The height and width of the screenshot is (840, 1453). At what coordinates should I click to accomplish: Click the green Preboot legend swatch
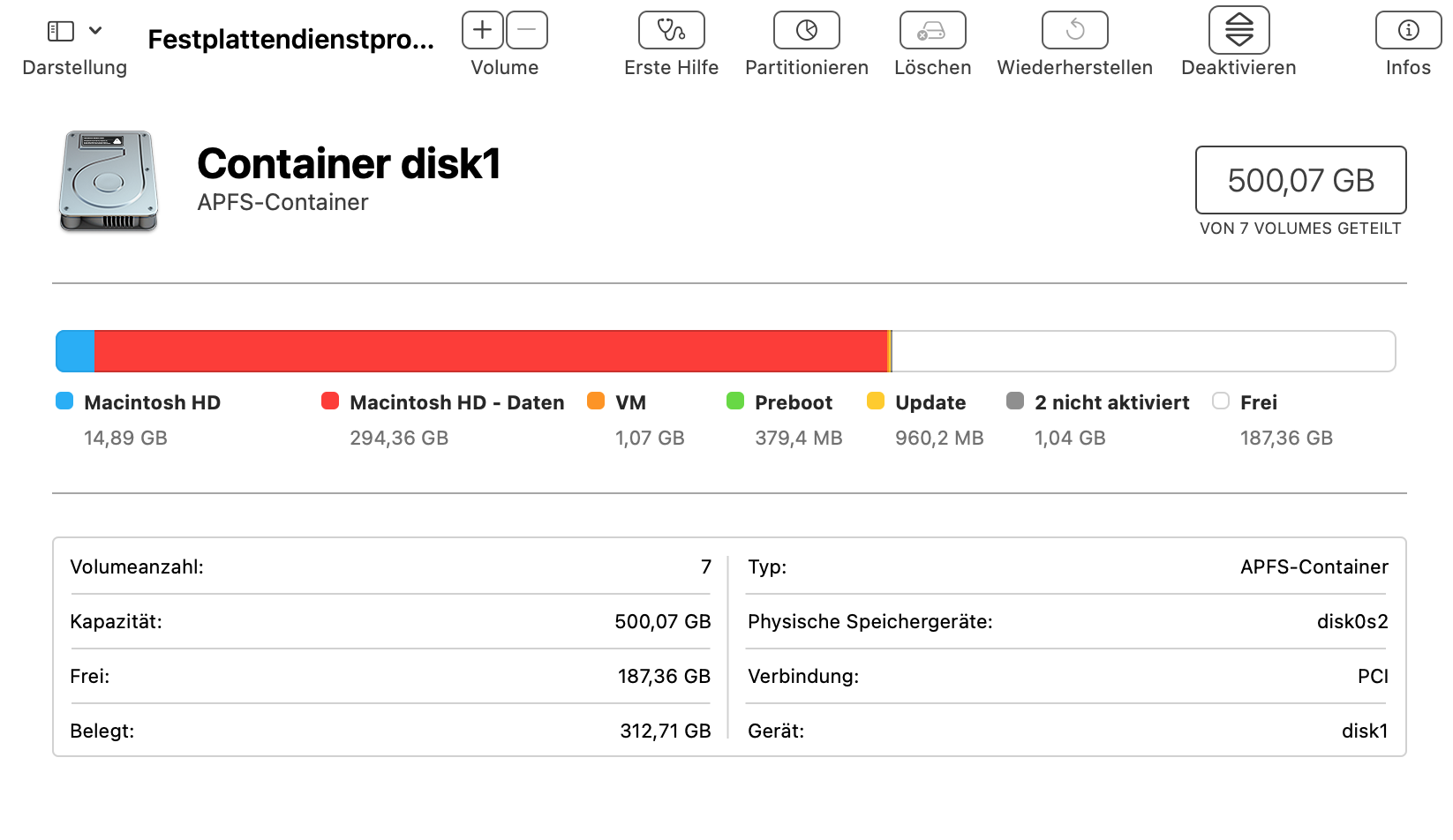(735, 401)
